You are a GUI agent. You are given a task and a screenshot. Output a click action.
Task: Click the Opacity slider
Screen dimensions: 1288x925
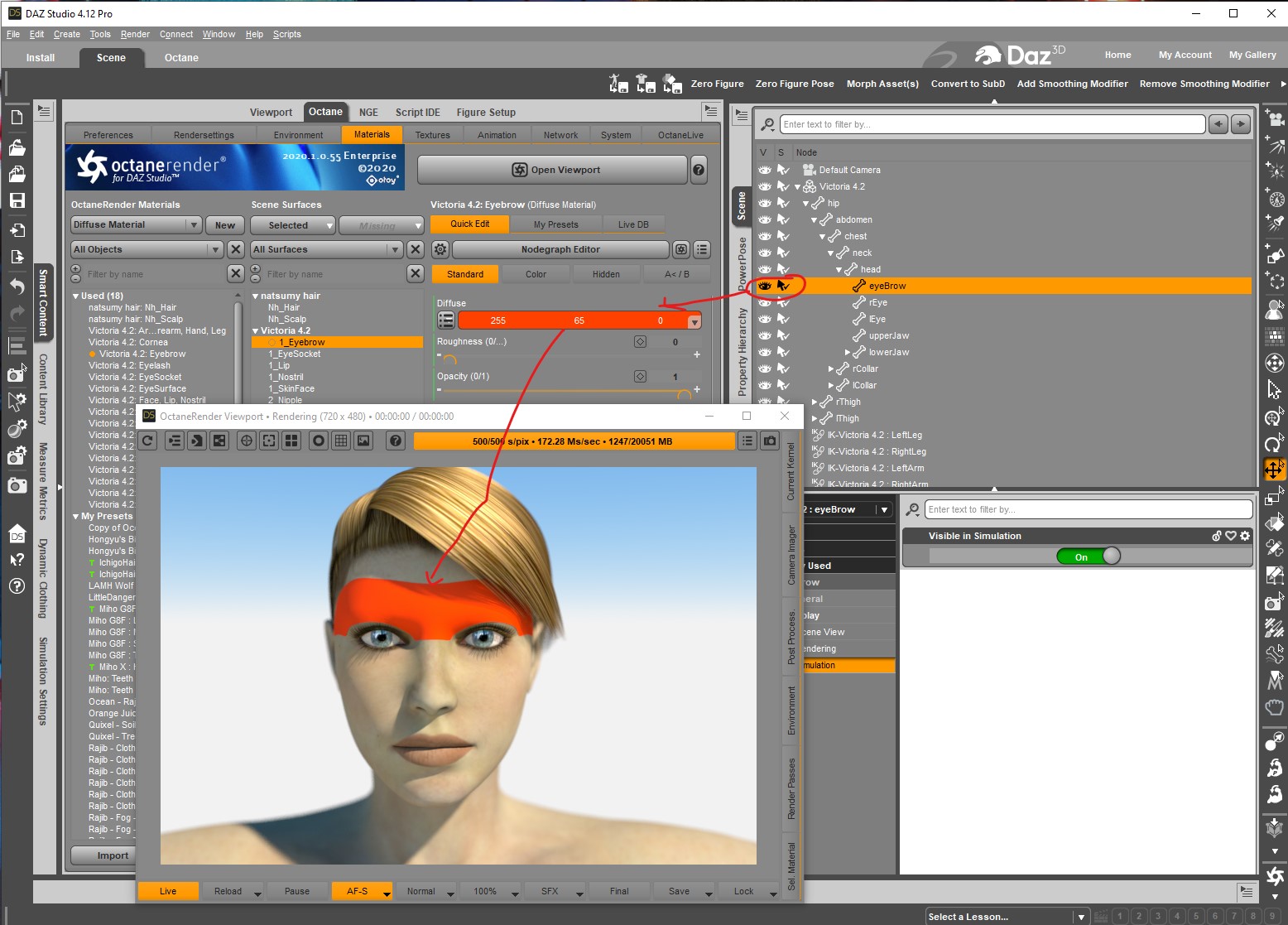pyautogui.click(x=566, y=391)
